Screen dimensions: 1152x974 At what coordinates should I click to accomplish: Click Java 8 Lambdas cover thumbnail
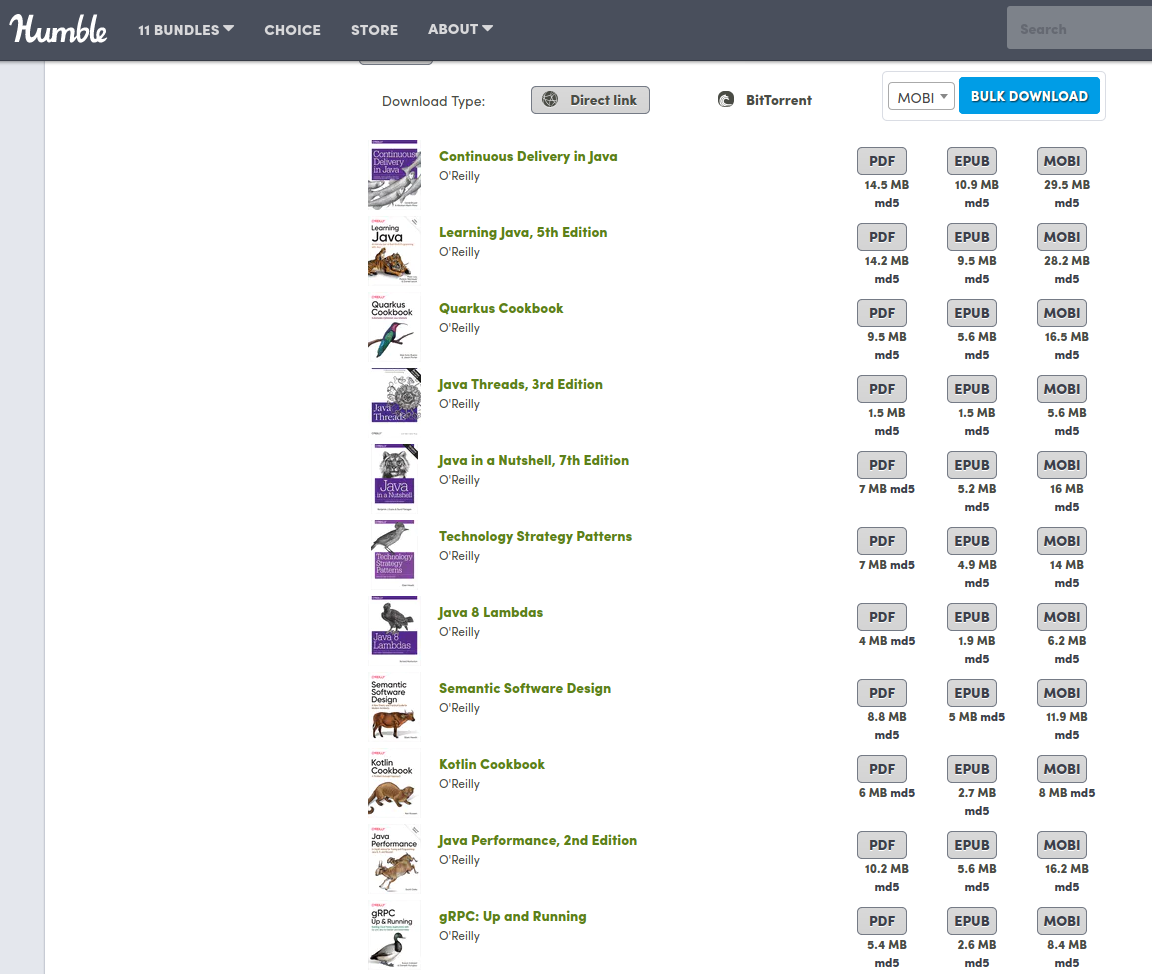tap(395, 630)
